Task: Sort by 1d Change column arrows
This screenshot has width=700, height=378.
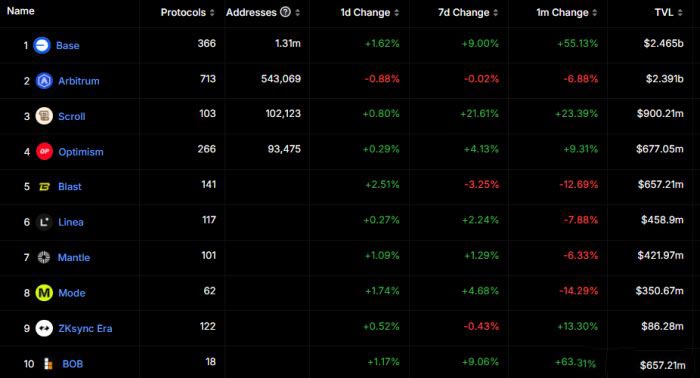Action: [x=396, y=12]
